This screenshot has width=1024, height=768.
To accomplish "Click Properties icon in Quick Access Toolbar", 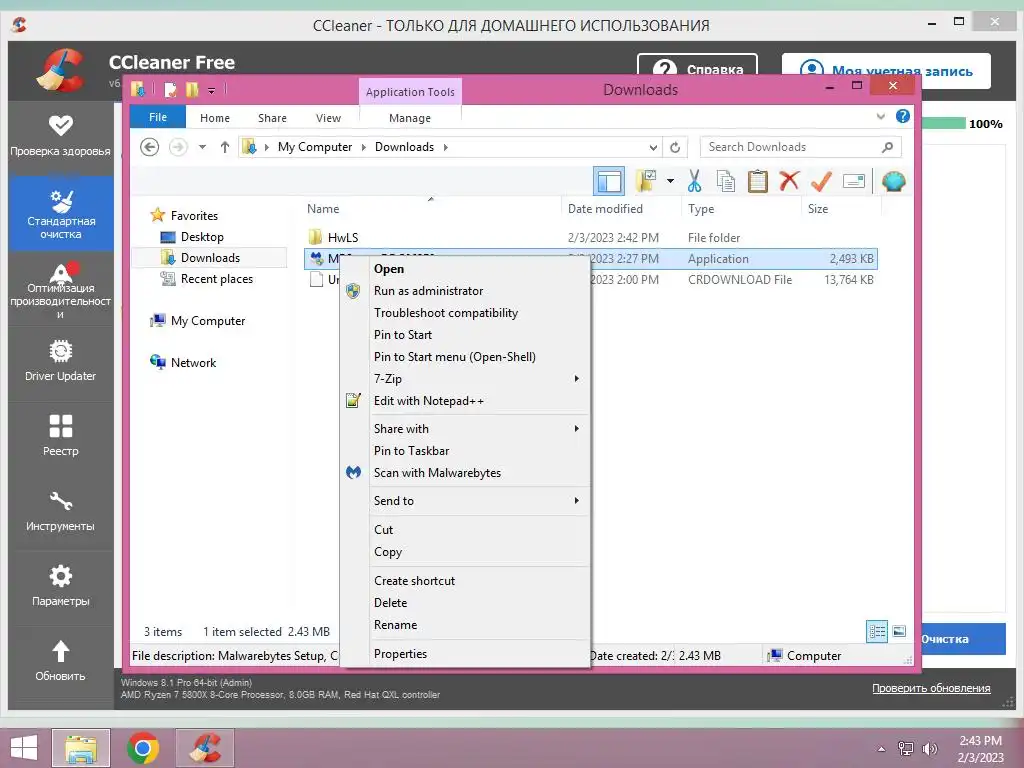I will point(170,89).
